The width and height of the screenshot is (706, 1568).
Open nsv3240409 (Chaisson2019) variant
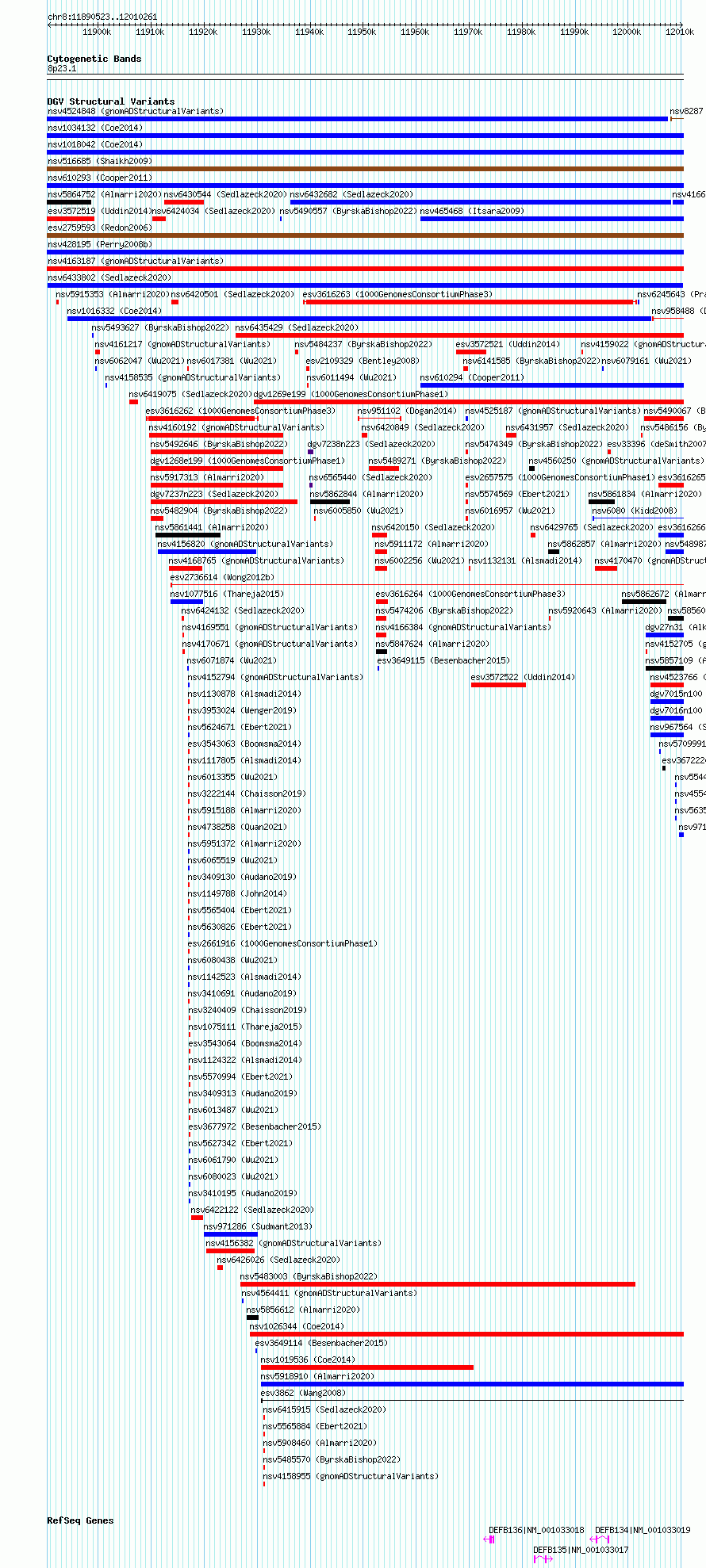247,1010
